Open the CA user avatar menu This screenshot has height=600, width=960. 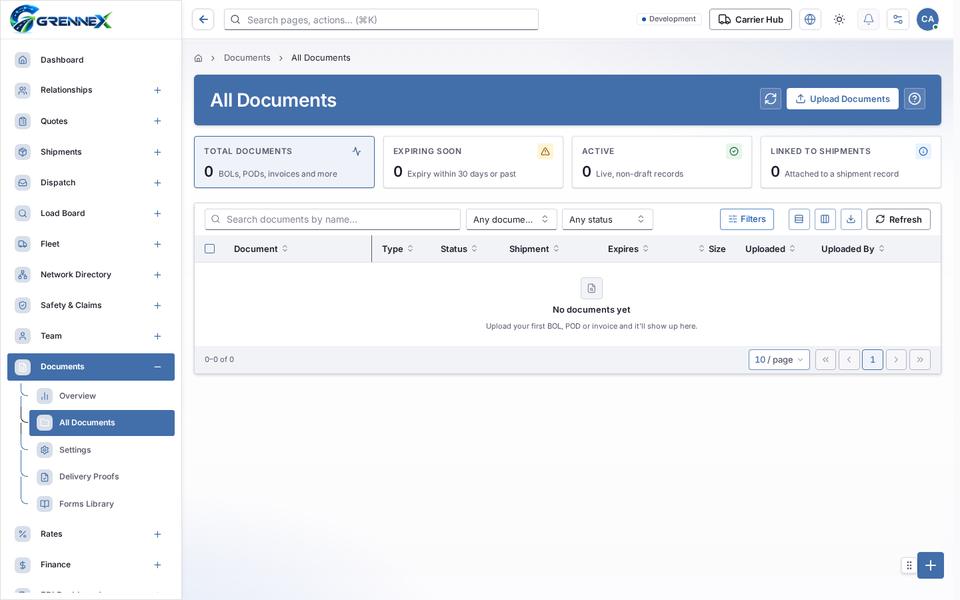pyautogui.click(x=928, y=20)
